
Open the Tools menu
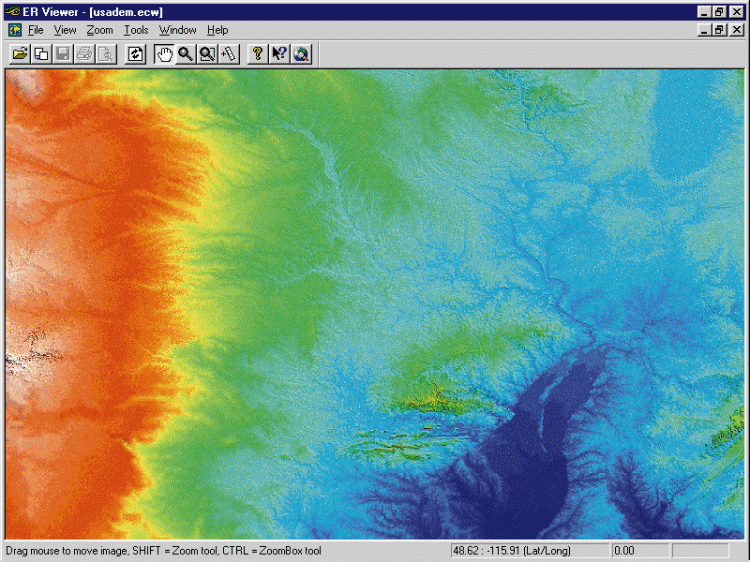click(136, 30)
